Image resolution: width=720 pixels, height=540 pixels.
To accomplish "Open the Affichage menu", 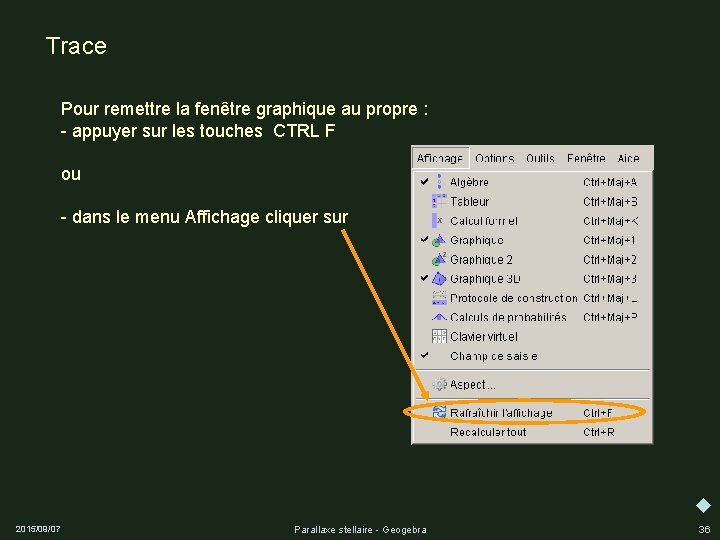I will (x=440, y=158).
